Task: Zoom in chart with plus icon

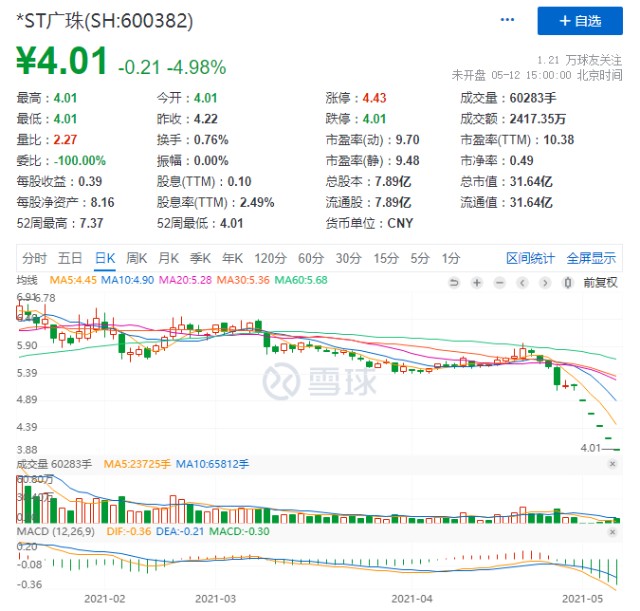Action: click(476, 282)
